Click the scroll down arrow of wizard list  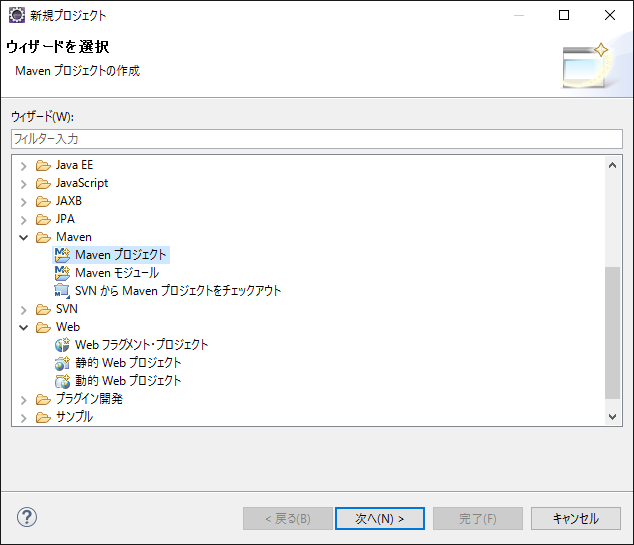click(x=612, y=416)
